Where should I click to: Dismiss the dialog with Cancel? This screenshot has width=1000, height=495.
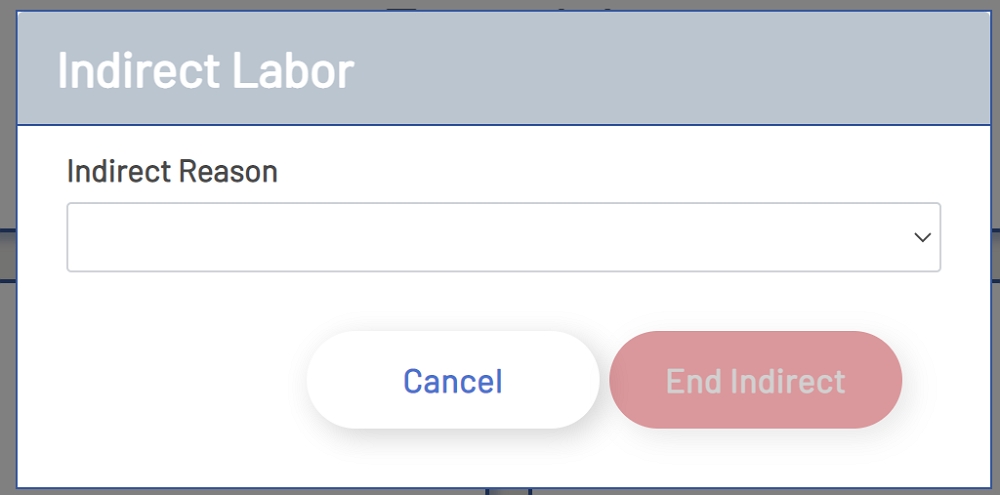tap(452, 381)
